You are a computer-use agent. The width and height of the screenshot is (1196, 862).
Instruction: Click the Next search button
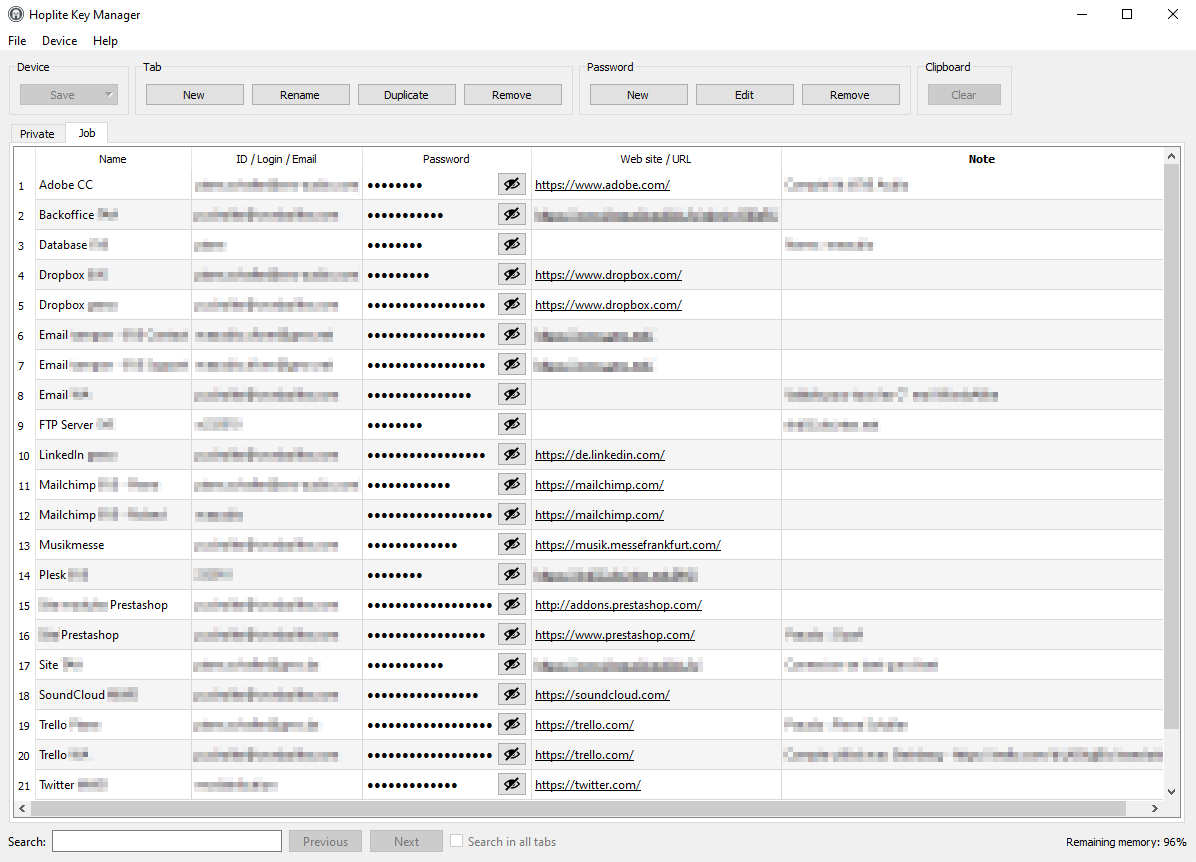(x=407, y=841)
